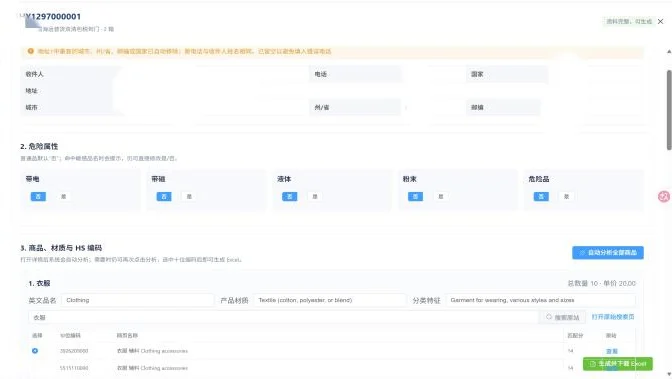Viewport: 672px width, 379px height.
Task: Select 是 under 带电
Action: [x=63, y=196]
